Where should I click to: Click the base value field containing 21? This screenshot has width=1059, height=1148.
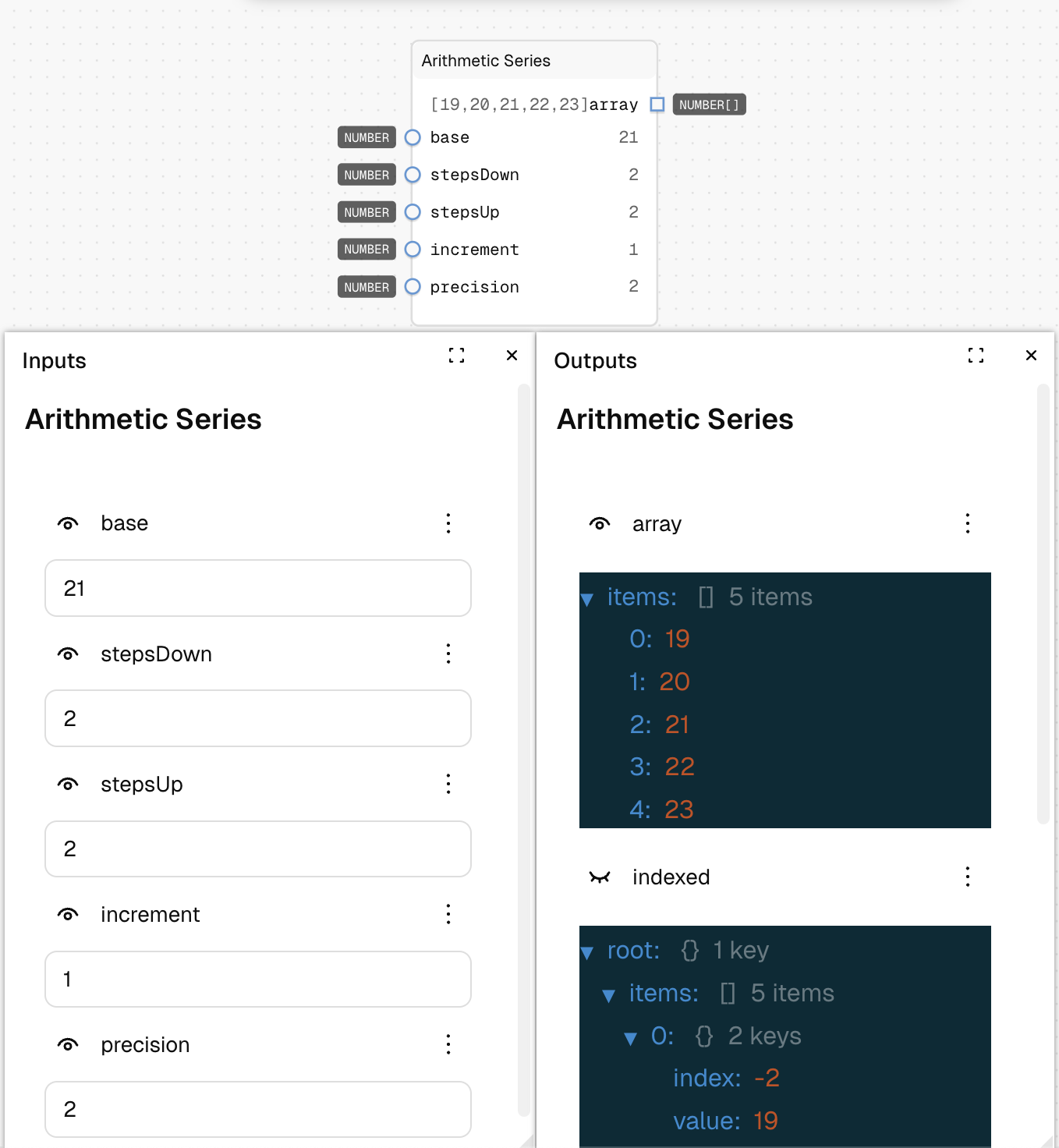coord(258,588)
